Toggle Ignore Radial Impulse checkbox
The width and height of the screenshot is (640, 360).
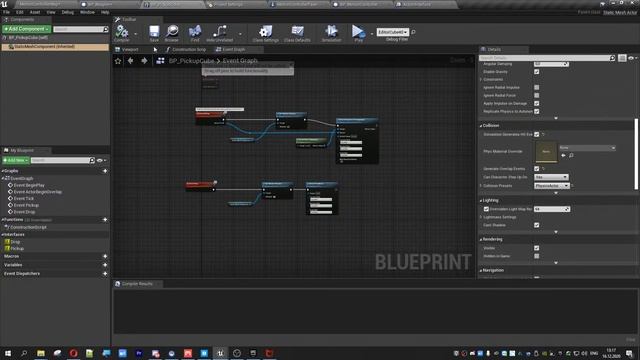[537, 87]
